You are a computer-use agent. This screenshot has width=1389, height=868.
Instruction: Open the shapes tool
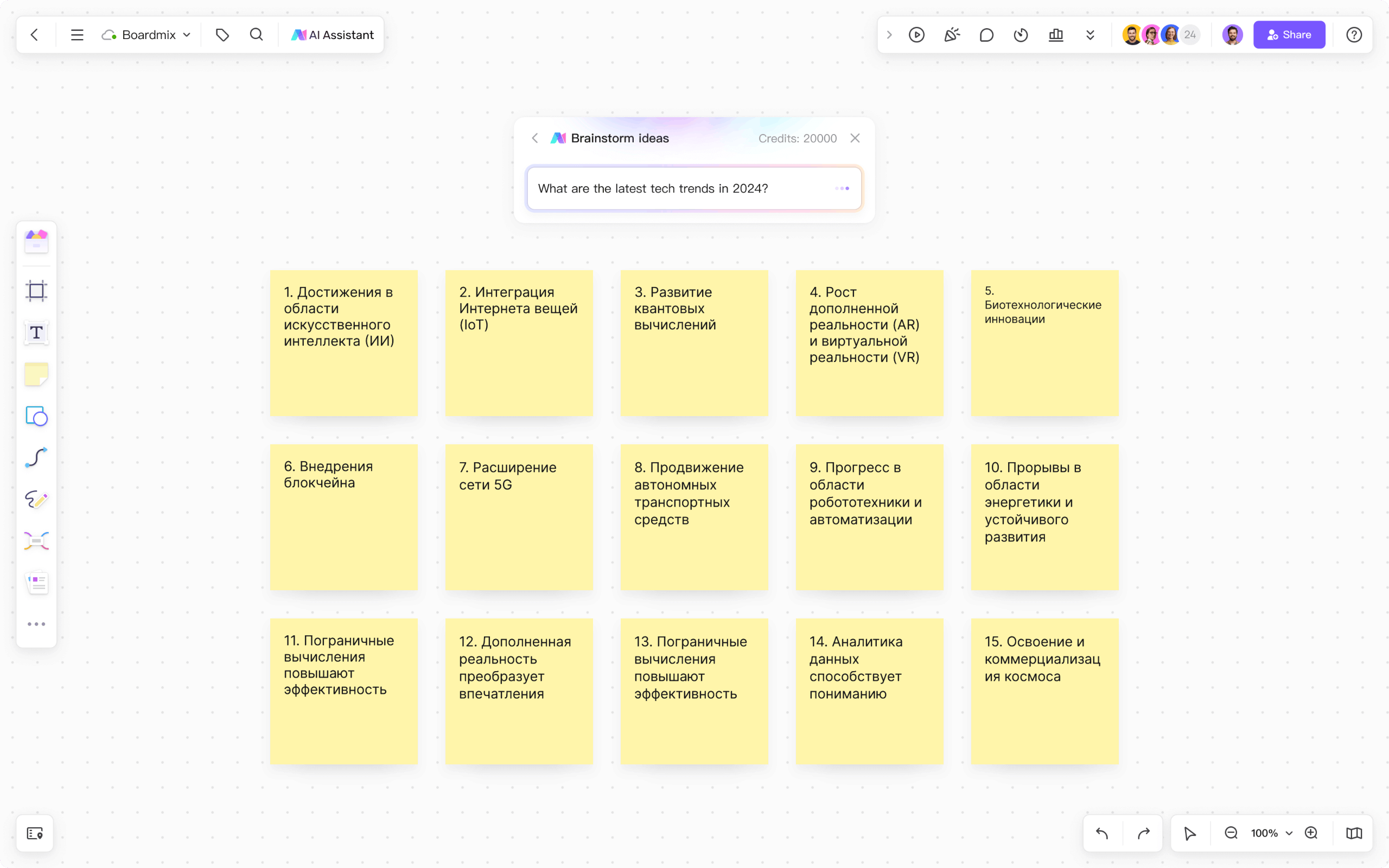36,417
